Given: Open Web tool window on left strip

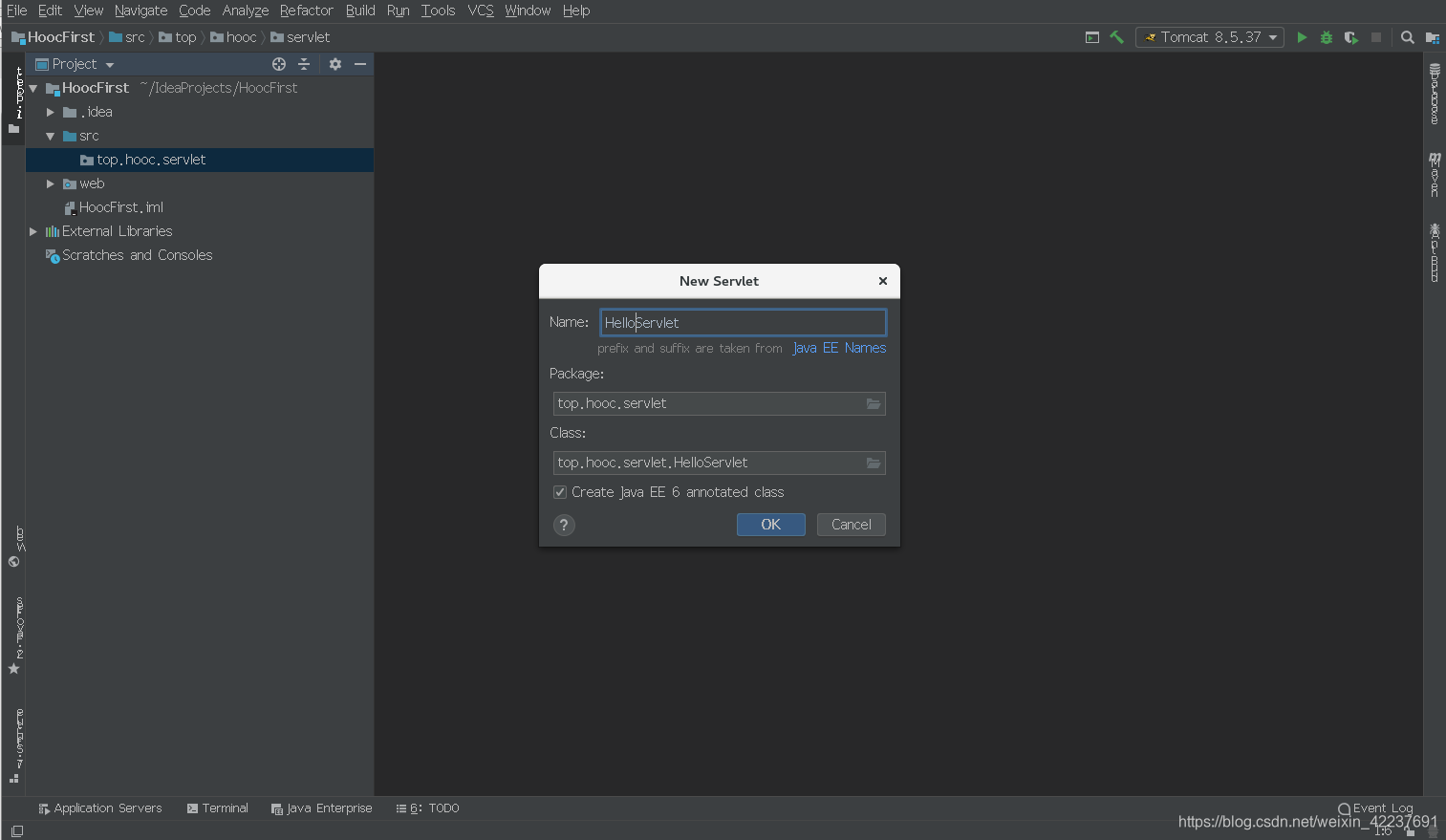Looking at the screenshot, I should click(15, 547).
